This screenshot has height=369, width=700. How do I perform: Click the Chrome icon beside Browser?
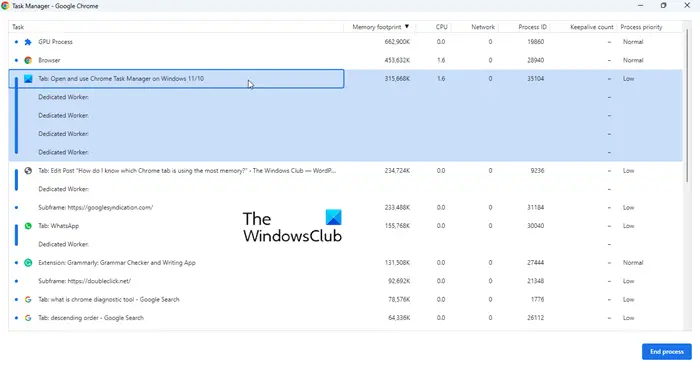pyautogui.click(x=28, y=60)
